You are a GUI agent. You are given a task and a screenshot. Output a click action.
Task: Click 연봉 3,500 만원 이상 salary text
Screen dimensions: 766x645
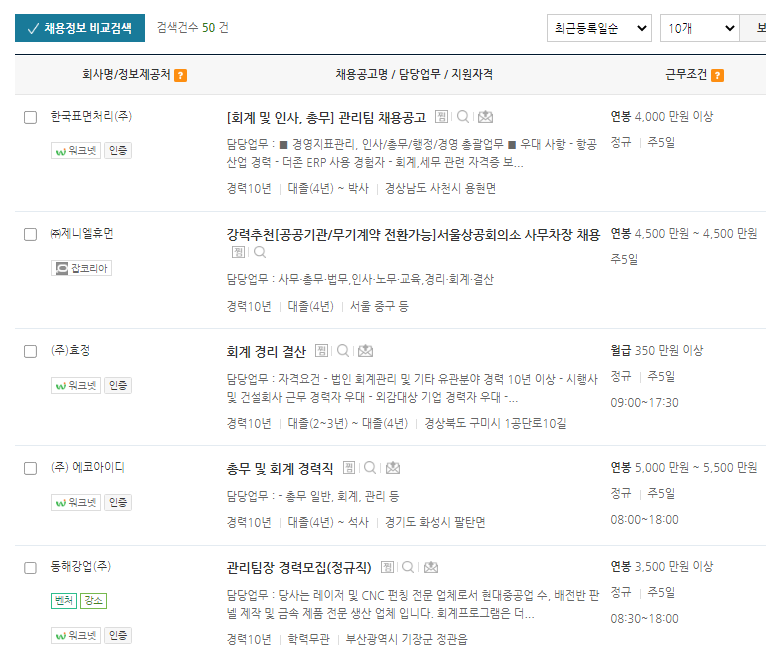(662, 566)
